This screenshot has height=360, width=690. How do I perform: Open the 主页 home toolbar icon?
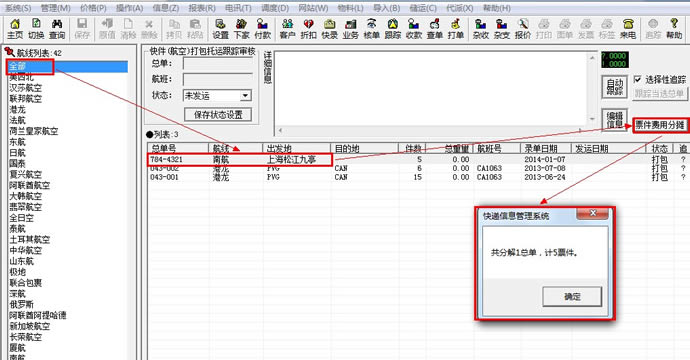tap(15, 29)
